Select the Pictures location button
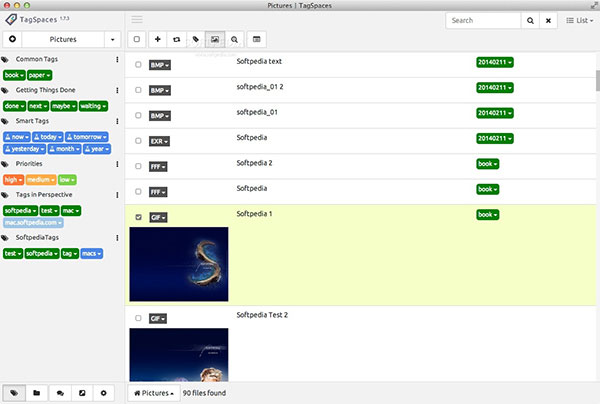 click(x=63, y=39)
